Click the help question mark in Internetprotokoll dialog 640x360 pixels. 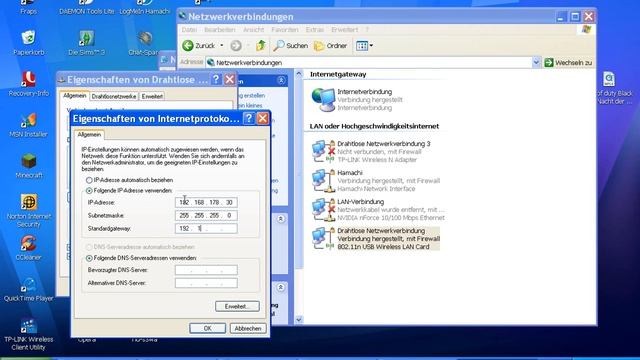pos(248,118)
